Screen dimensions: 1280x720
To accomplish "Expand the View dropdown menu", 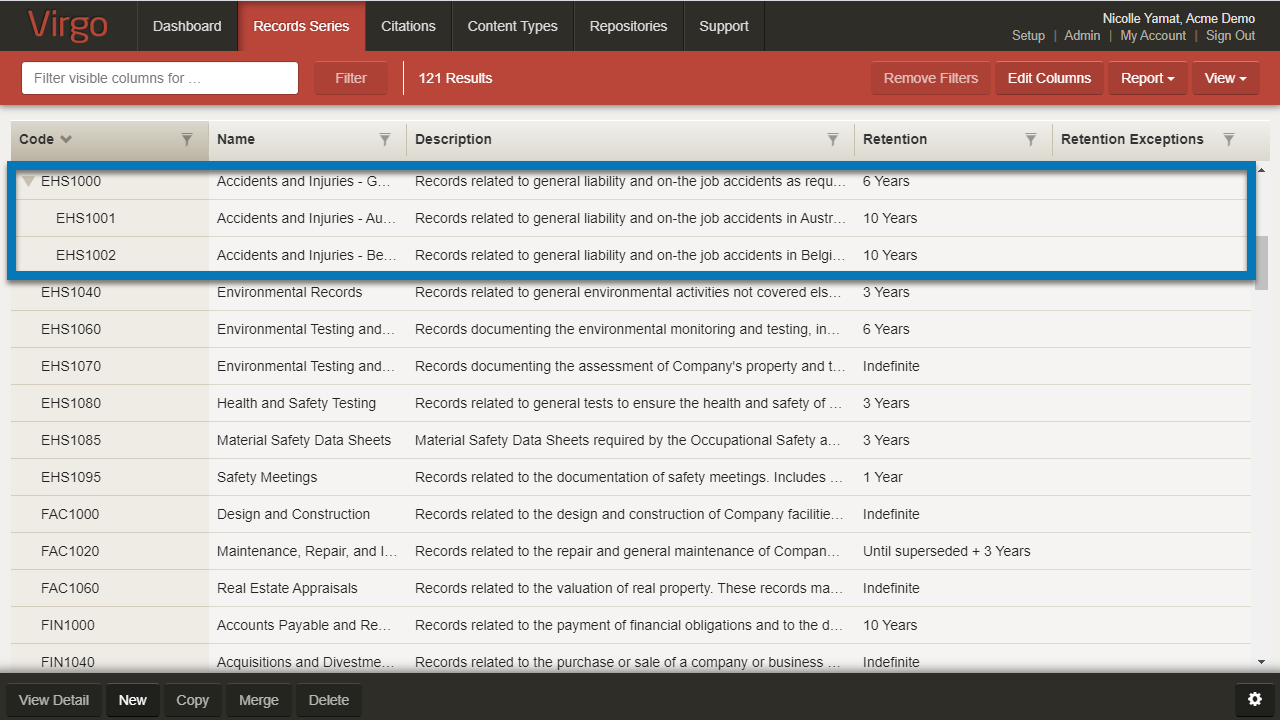I will 1225,78.
